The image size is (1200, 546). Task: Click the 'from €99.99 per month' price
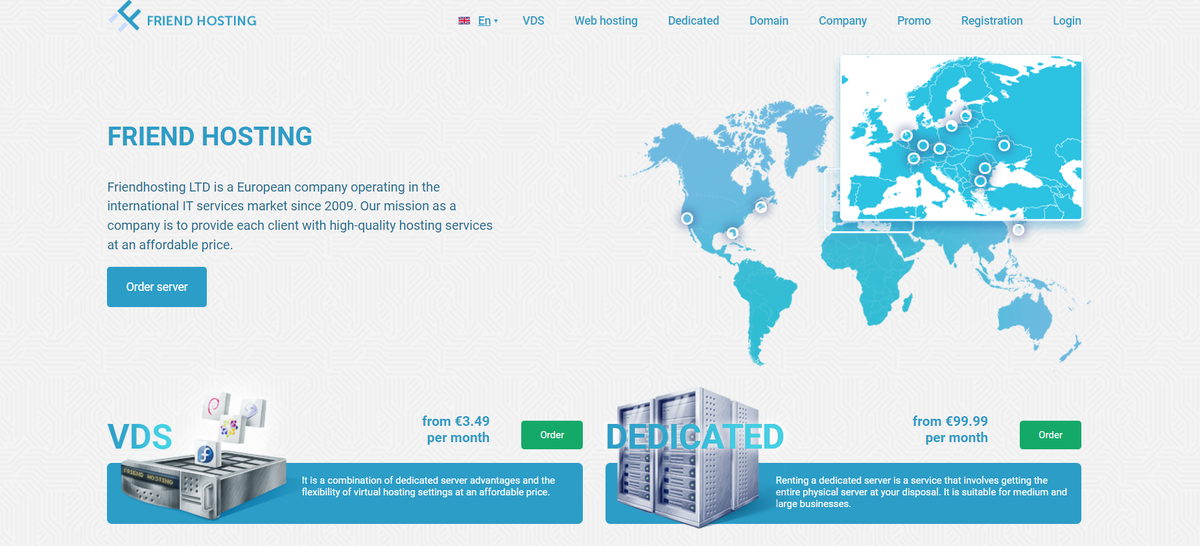point(950,429)
